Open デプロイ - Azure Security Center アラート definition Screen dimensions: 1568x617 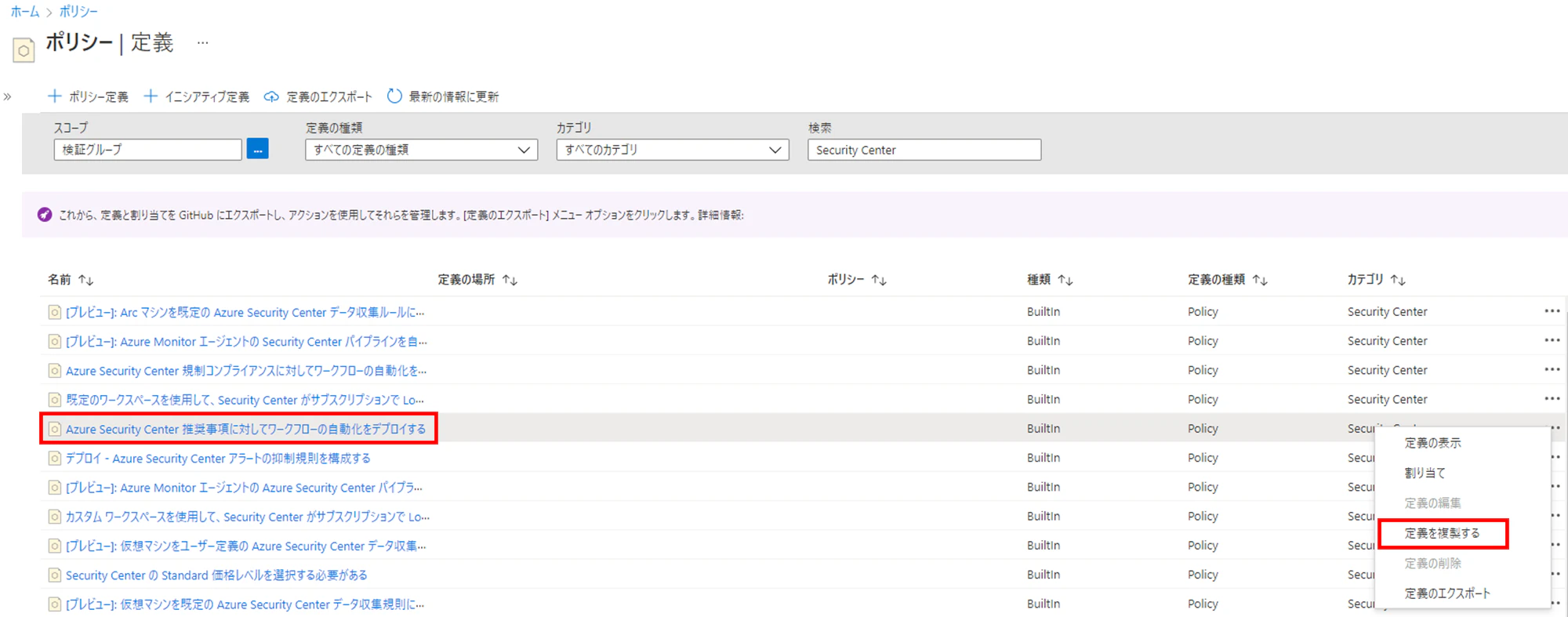218,459
